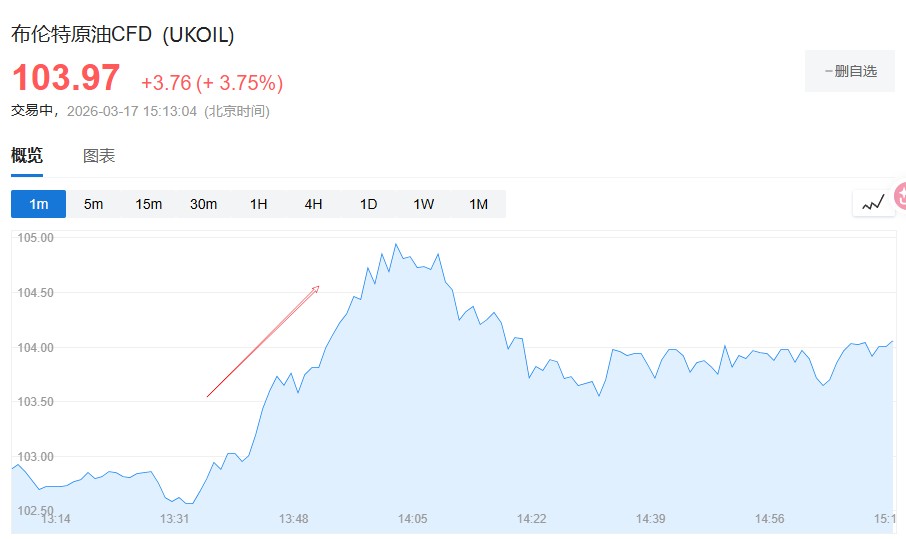The height and width of the screenshot is (539, 906).
Task: Click the 布伦特原油CFD (UKOIL) title
Action: pos(122,34)
